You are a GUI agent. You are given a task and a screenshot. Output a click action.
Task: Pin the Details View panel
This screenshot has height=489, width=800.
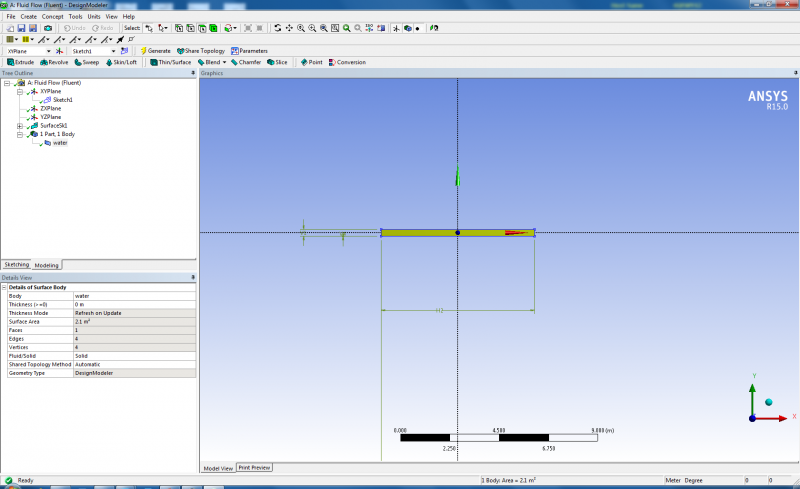192,277
